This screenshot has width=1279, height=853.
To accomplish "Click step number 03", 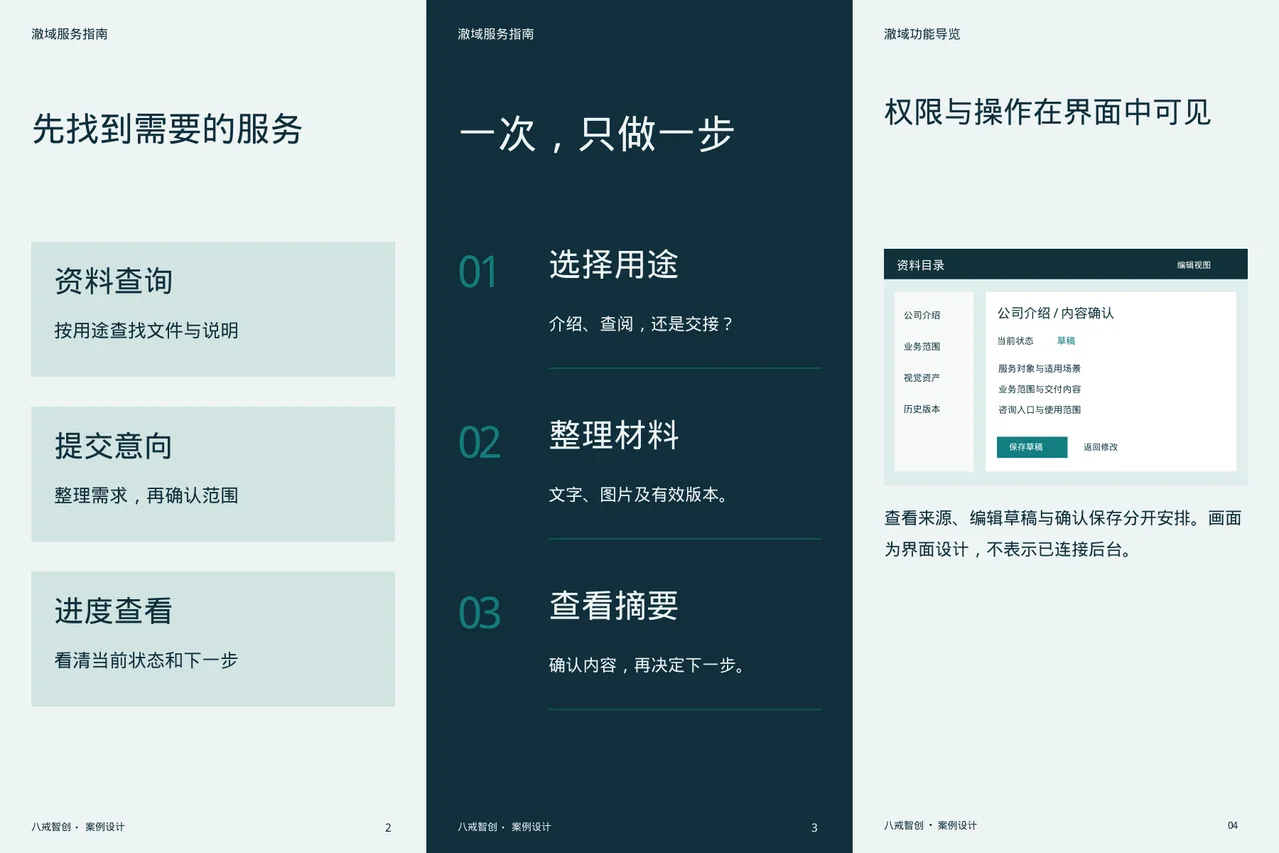I will [479, 613].
